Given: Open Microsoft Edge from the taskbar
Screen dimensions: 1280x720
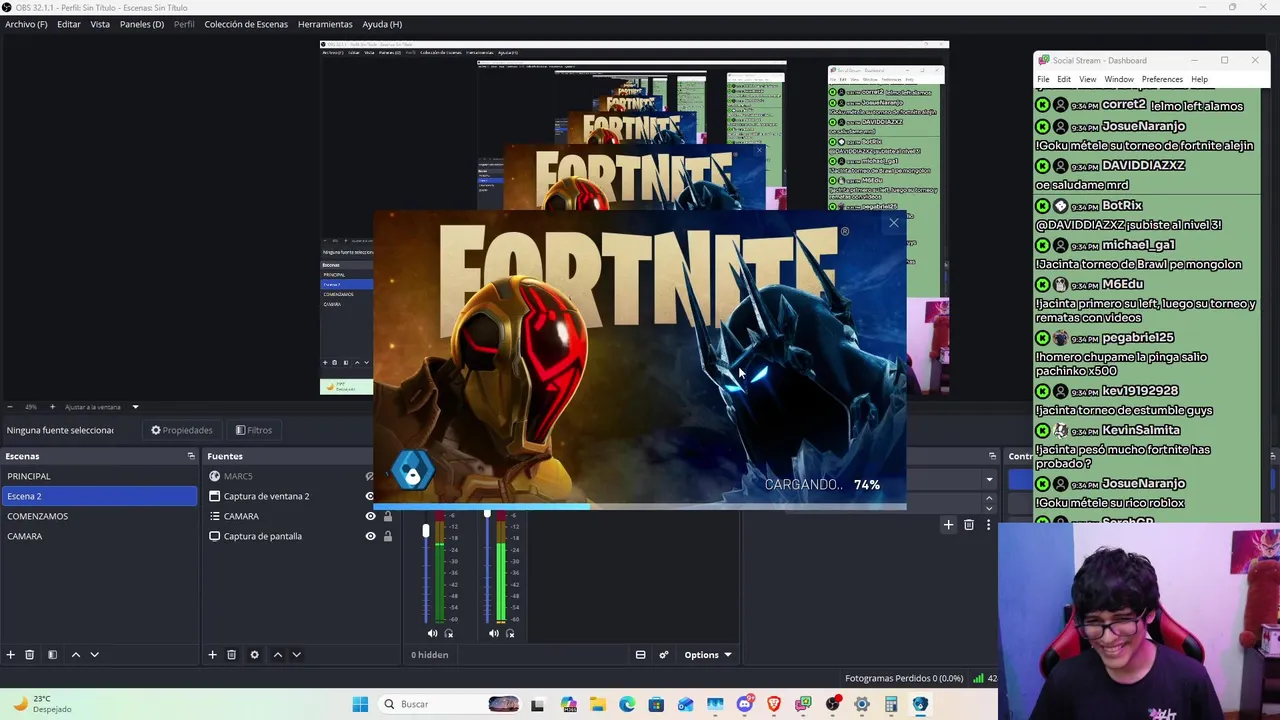Looking at the screenshot, I should tap(627, 704).
